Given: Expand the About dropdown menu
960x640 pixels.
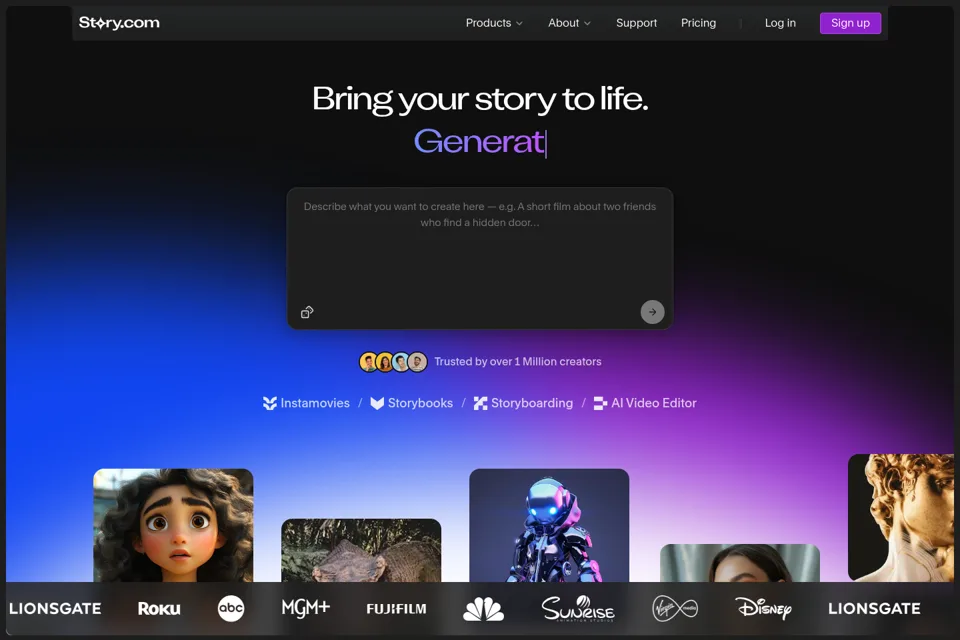Looking at the screenshot, I should pos(569,23).
